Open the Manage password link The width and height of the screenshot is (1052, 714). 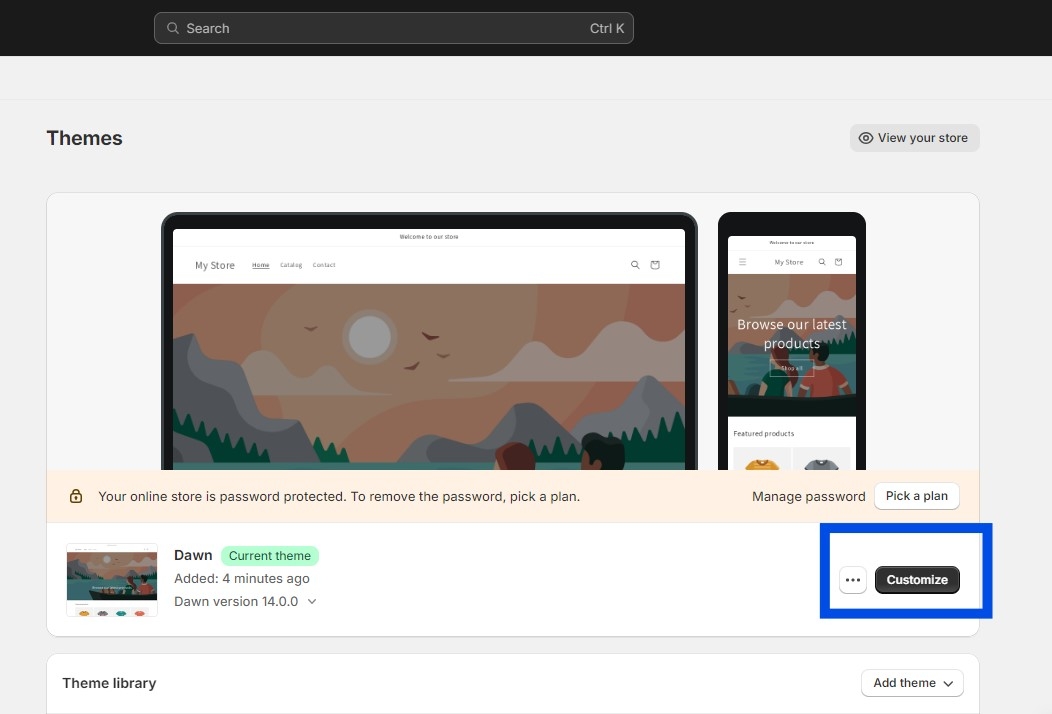point(808,497)
